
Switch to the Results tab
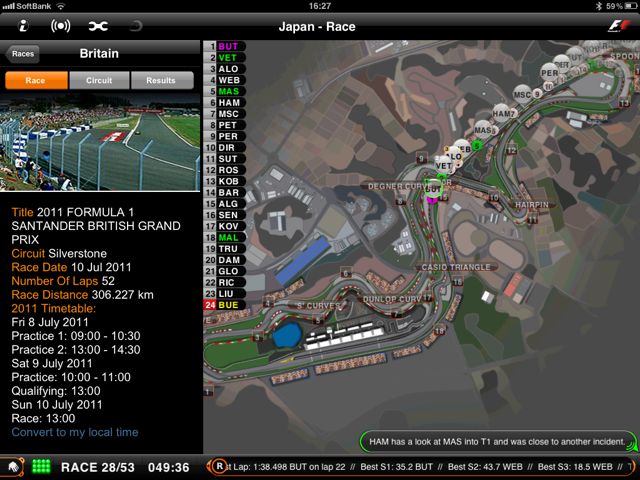pyautogui.click(x=162, y=80)
